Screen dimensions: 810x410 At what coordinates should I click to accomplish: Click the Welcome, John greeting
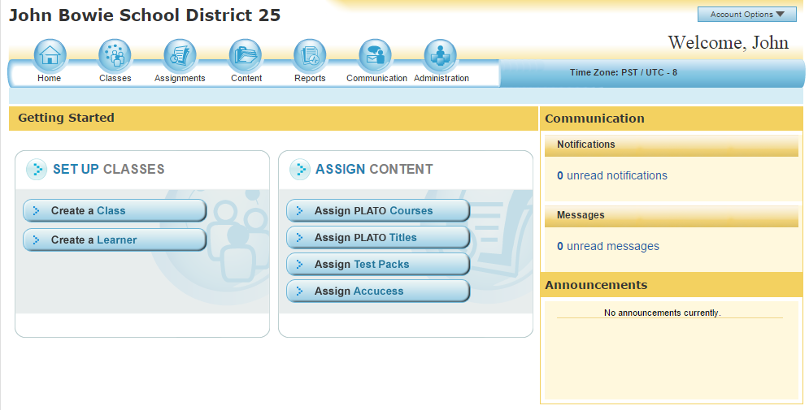tap(728, 43)
